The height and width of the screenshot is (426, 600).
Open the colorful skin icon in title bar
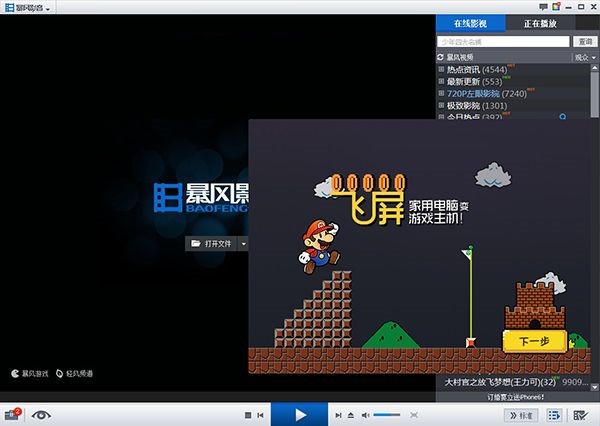(555, 7)
